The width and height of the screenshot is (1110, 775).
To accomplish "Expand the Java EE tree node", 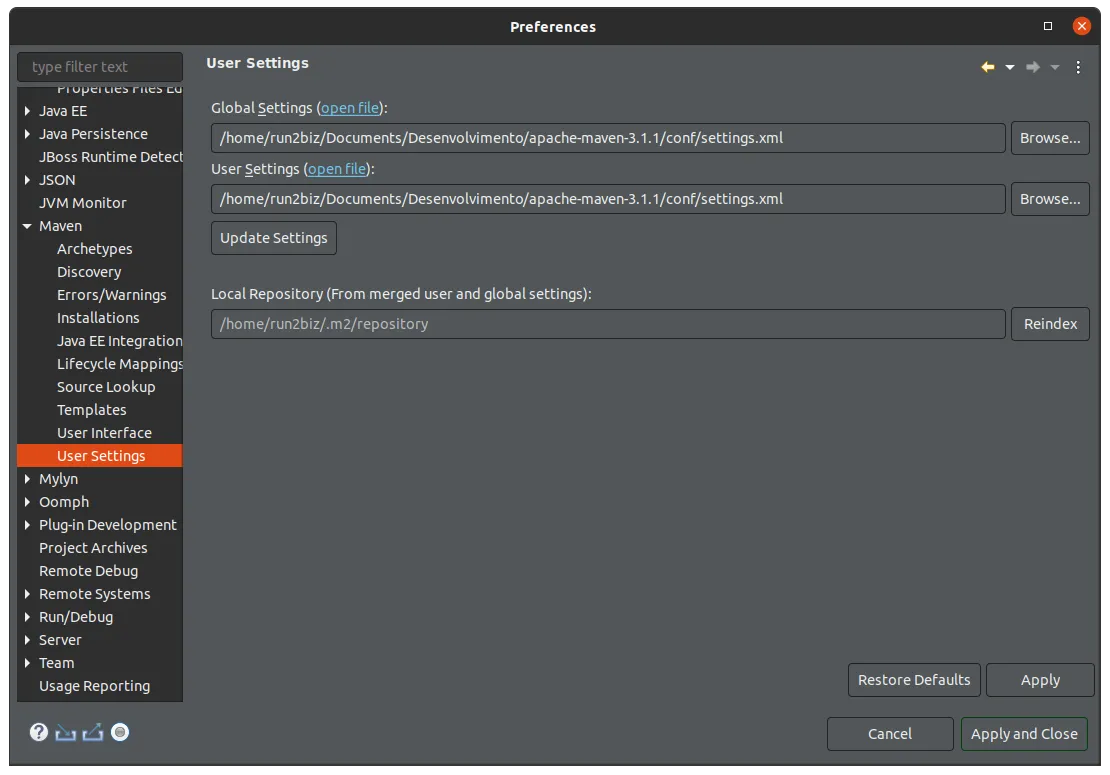I will [x=27, y=111].
